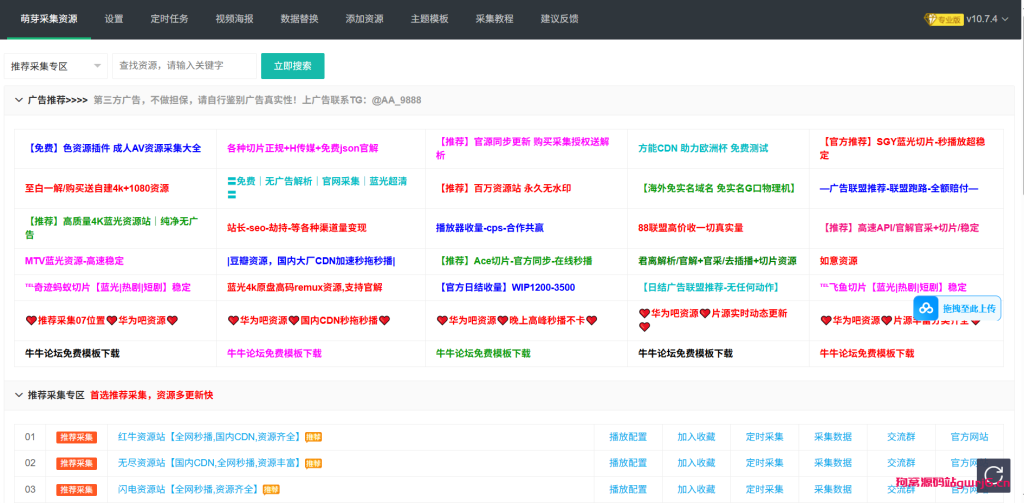Collapse the 推荐采集专区 section header

[x=18, y=395]
